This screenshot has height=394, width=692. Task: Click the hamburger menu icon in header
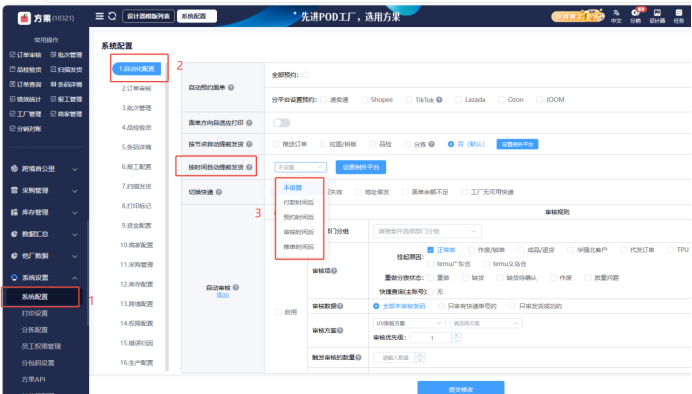99,16
